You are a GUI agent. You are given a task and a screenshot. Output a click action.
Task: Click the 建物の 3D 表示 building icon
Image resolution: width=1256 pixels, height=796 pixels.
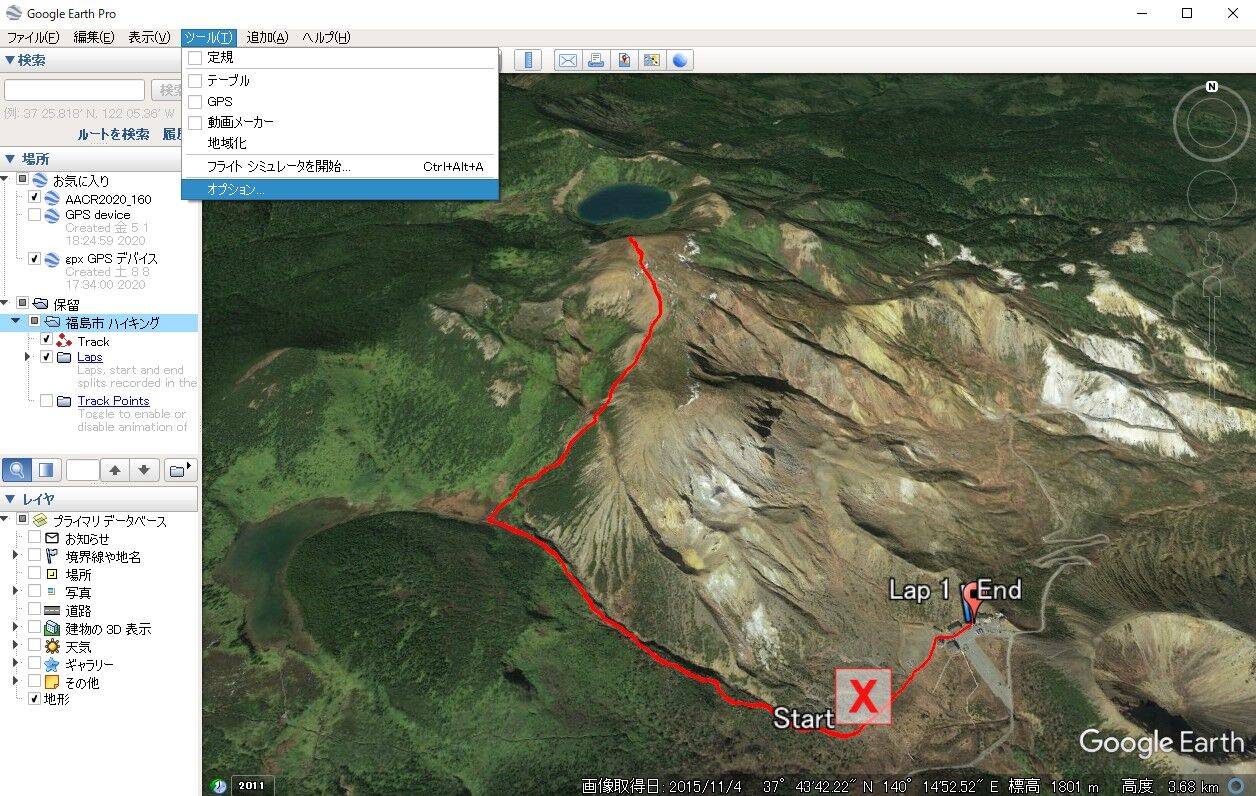pyautogui.click(x=52, y=629)
